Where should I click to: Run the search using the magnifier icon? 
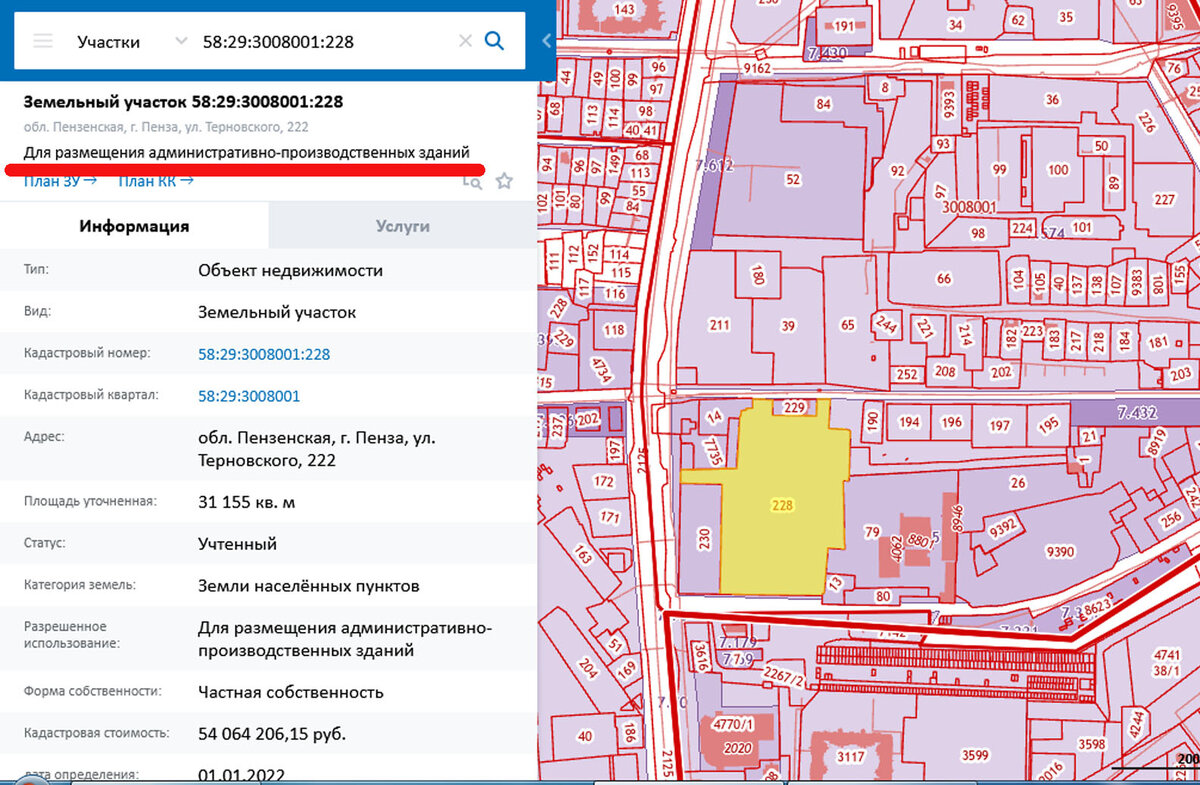pos(494,41)
